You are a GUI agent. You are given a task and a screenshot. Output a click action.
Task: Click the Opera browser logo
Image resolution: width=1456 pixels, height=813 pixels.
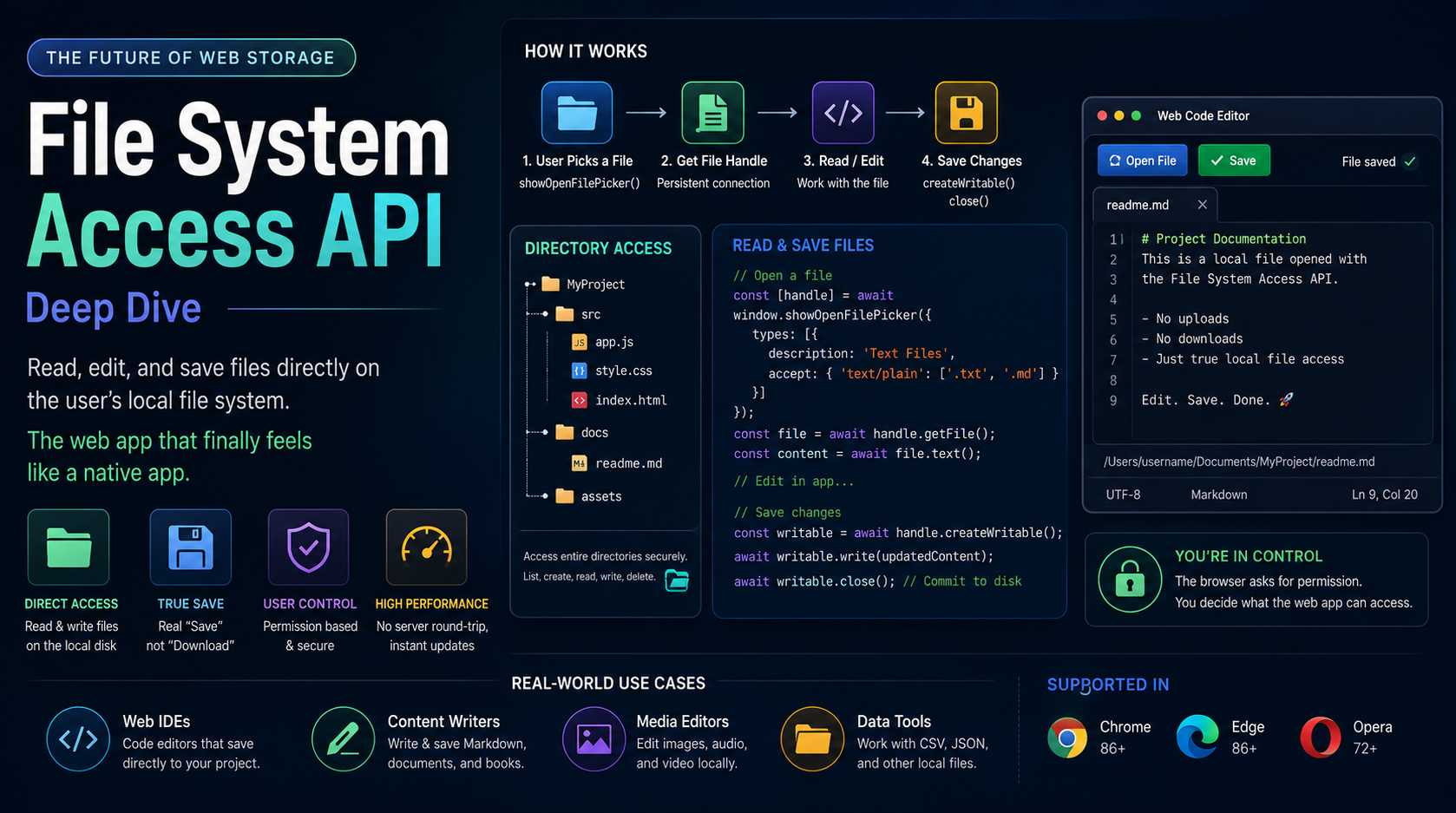point(1321,738)
